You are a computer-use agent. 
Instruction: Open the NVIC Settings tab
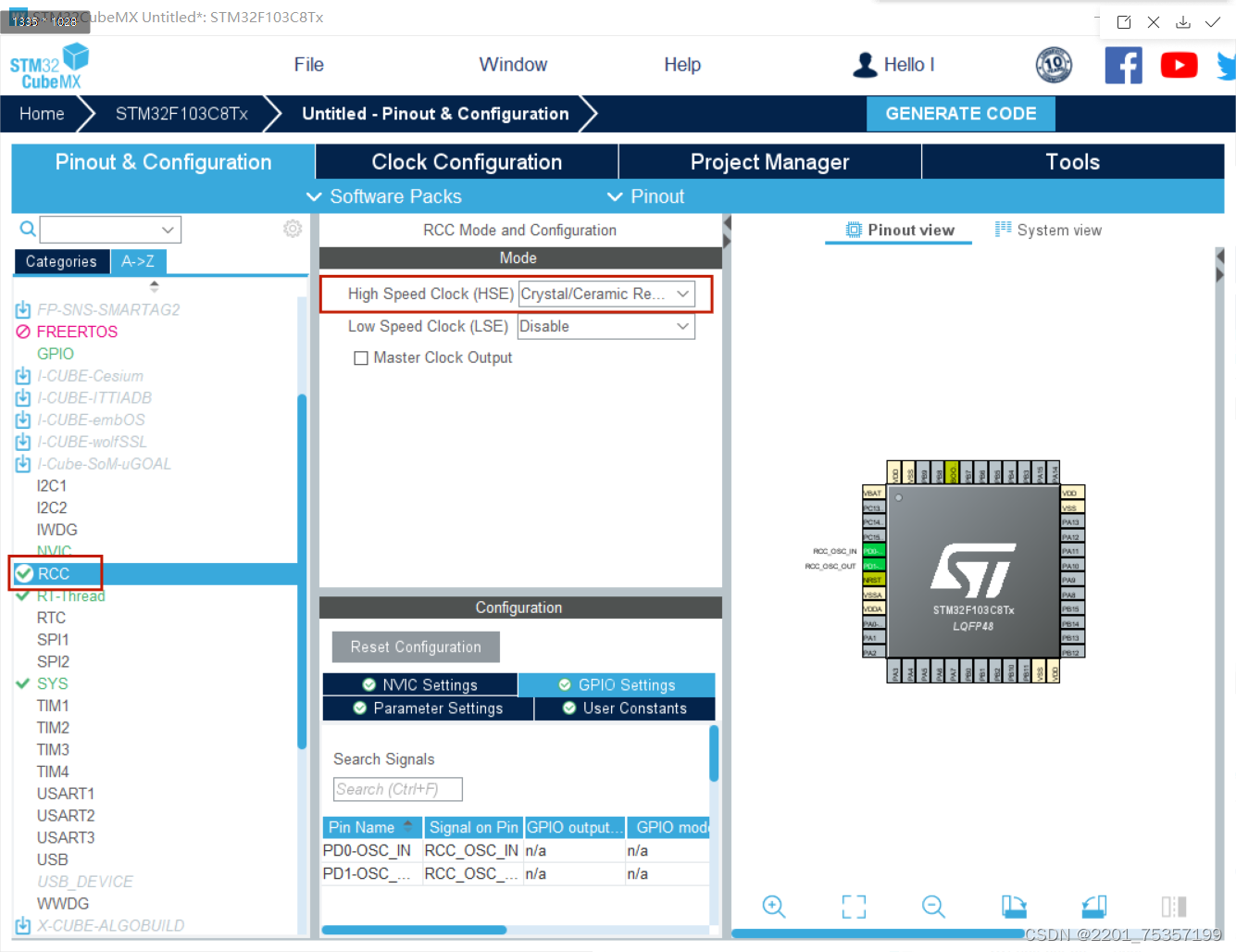pos(420,685)
